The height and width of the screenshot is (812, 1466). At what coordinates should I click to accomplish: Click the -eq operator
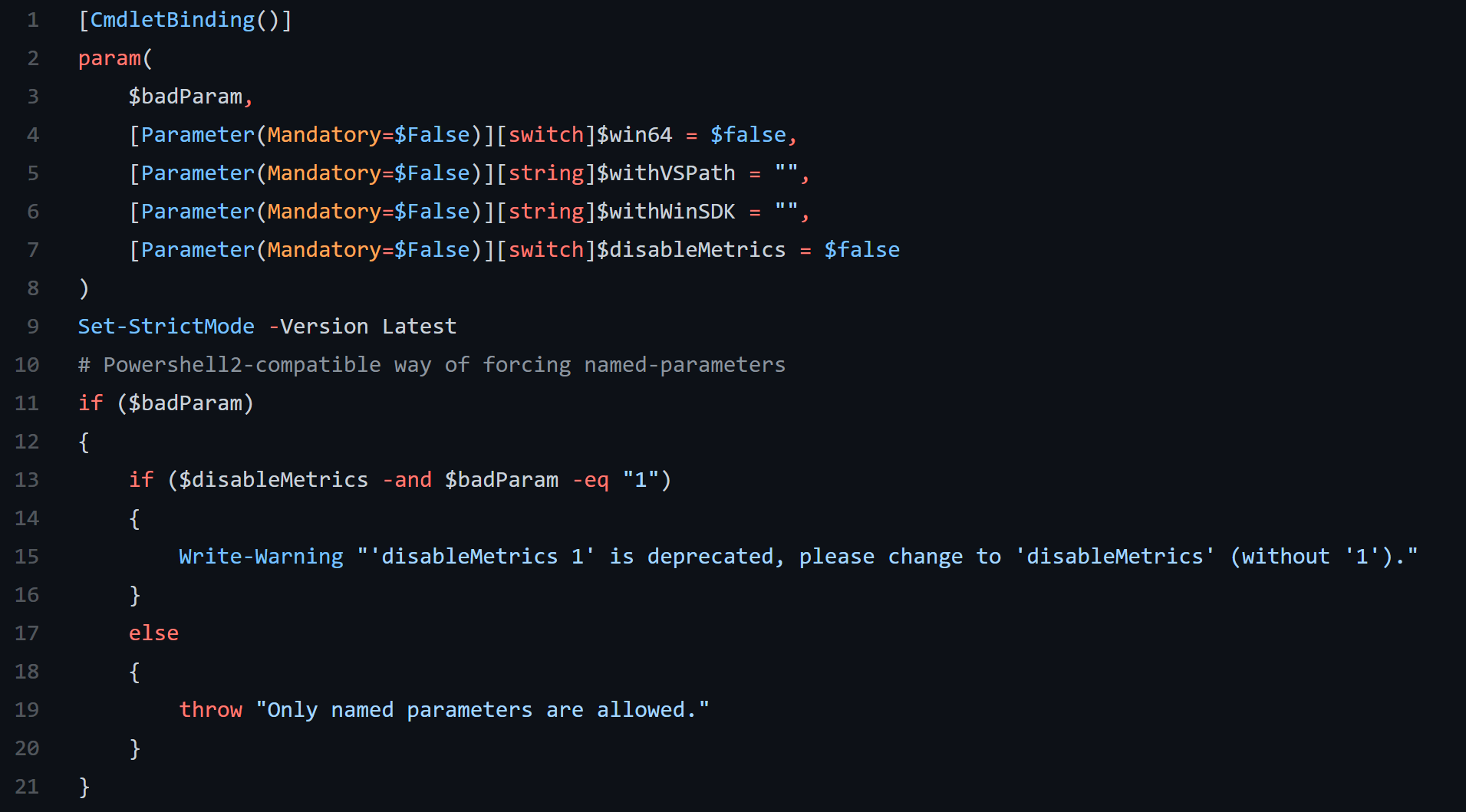(590, 480)
